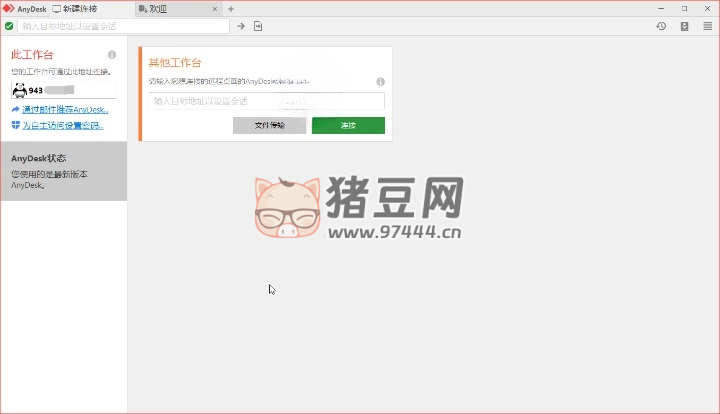Open the address book icon
The width and height of the screenshot is (720, 414).
pyautogui.click(x=684, y=26)
